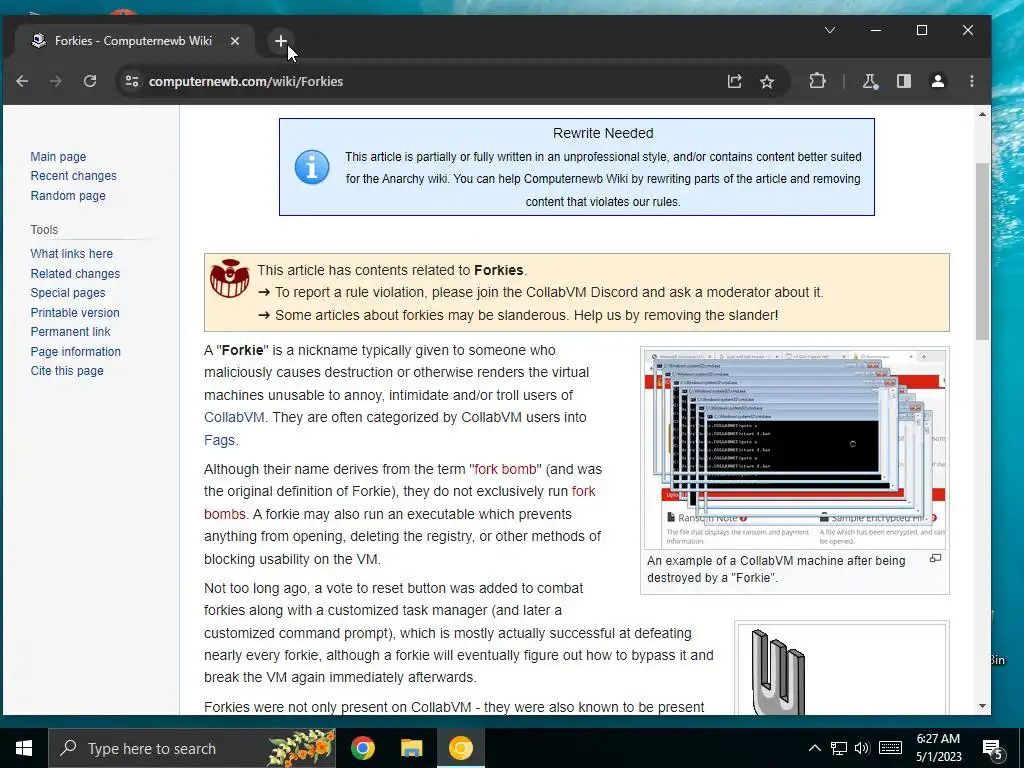Click the taskbar search box

tap(192, 748)
